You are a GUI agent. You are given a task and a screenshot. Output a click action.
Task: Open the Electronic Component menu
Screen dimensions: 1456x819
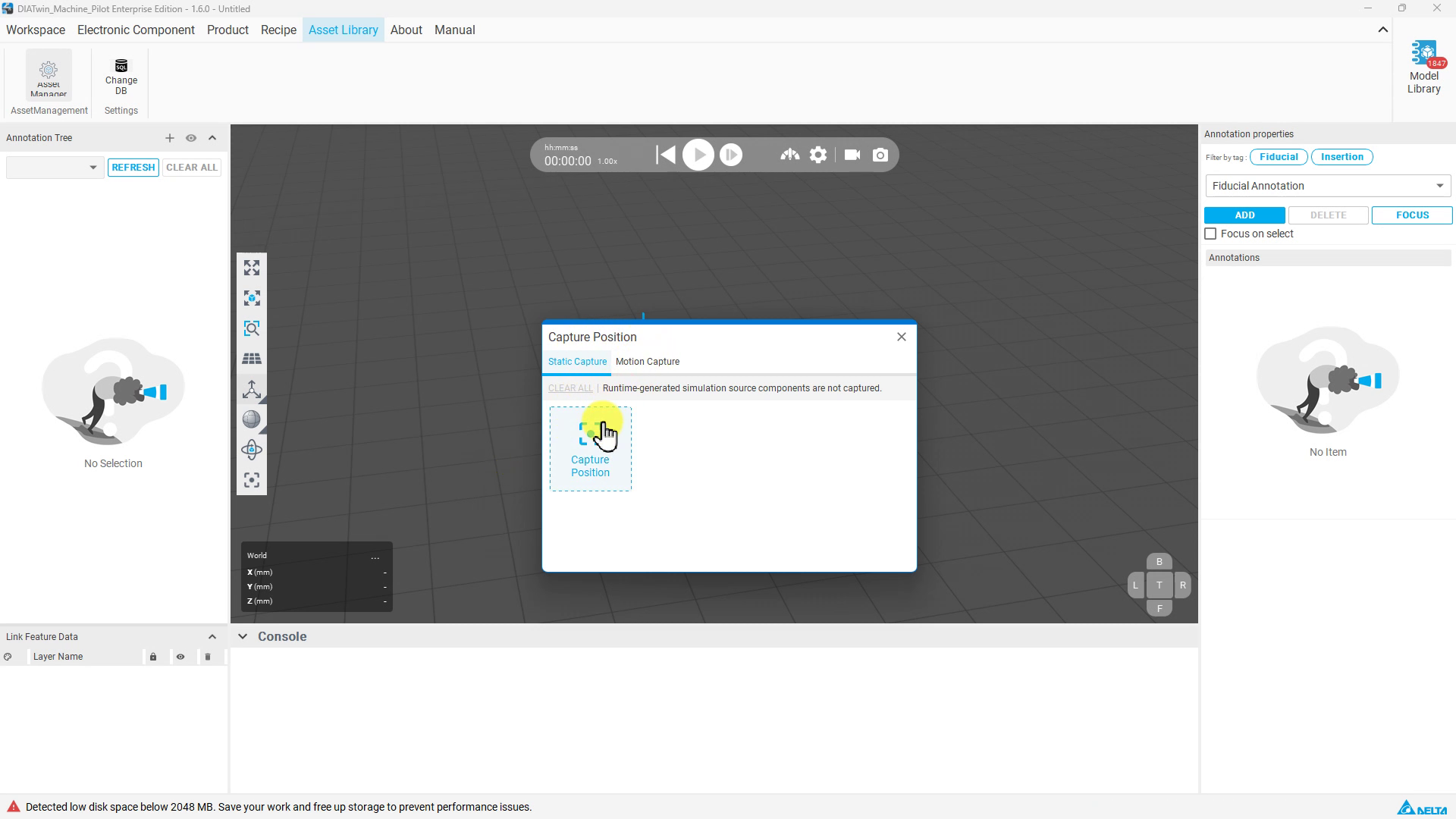coord(136,30)
